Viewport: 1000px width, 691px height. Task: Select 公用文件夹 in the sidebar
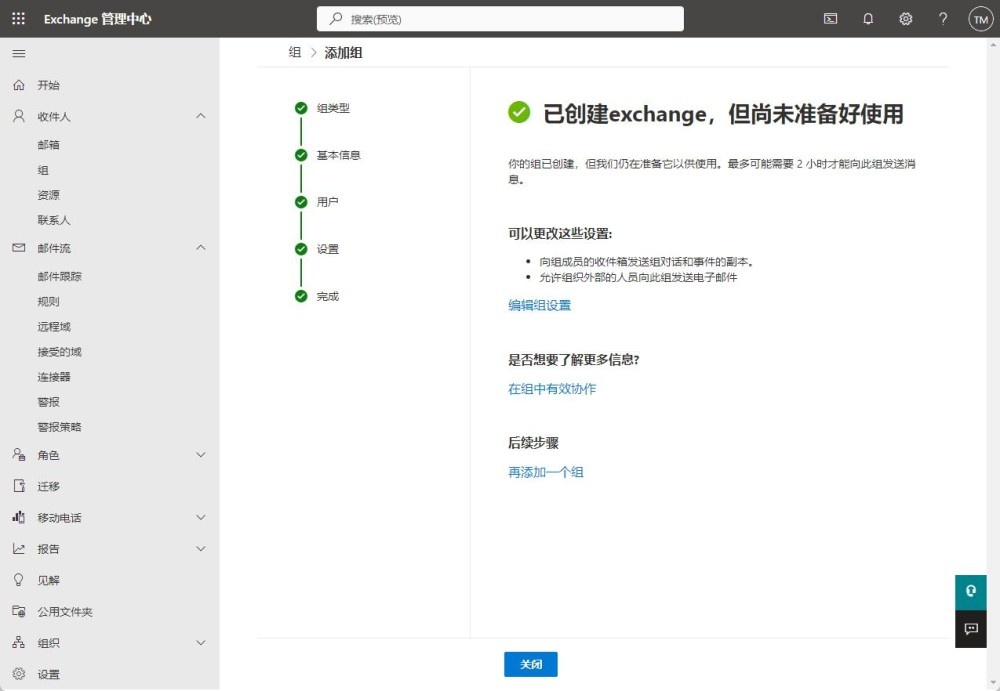click(65, 612)
